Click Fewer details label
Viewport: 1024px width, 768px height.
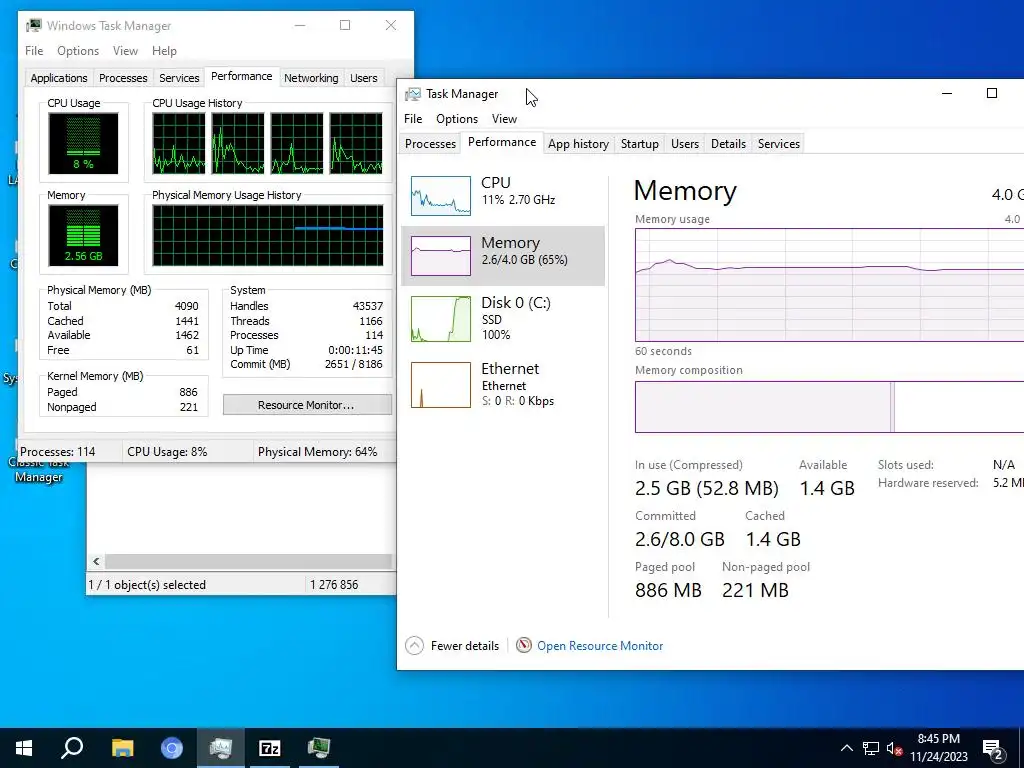click(x=464, y=646)
